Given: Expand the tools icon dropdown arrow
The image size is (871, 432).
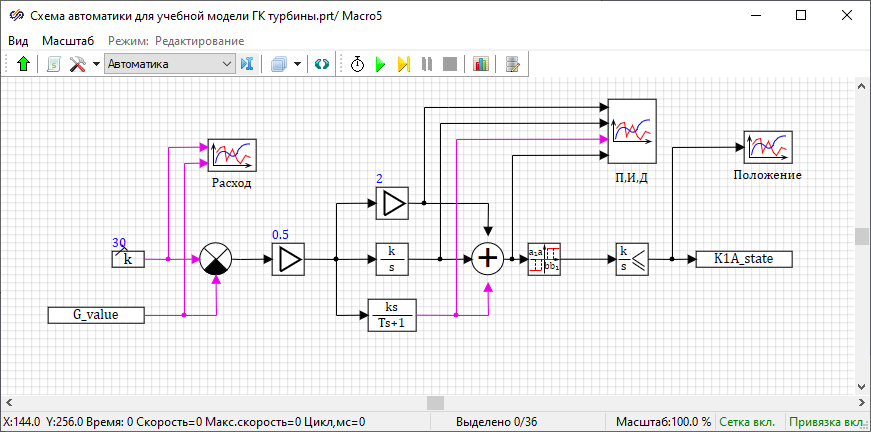Looking at the screenshot, I should click(x=96, y=64).
